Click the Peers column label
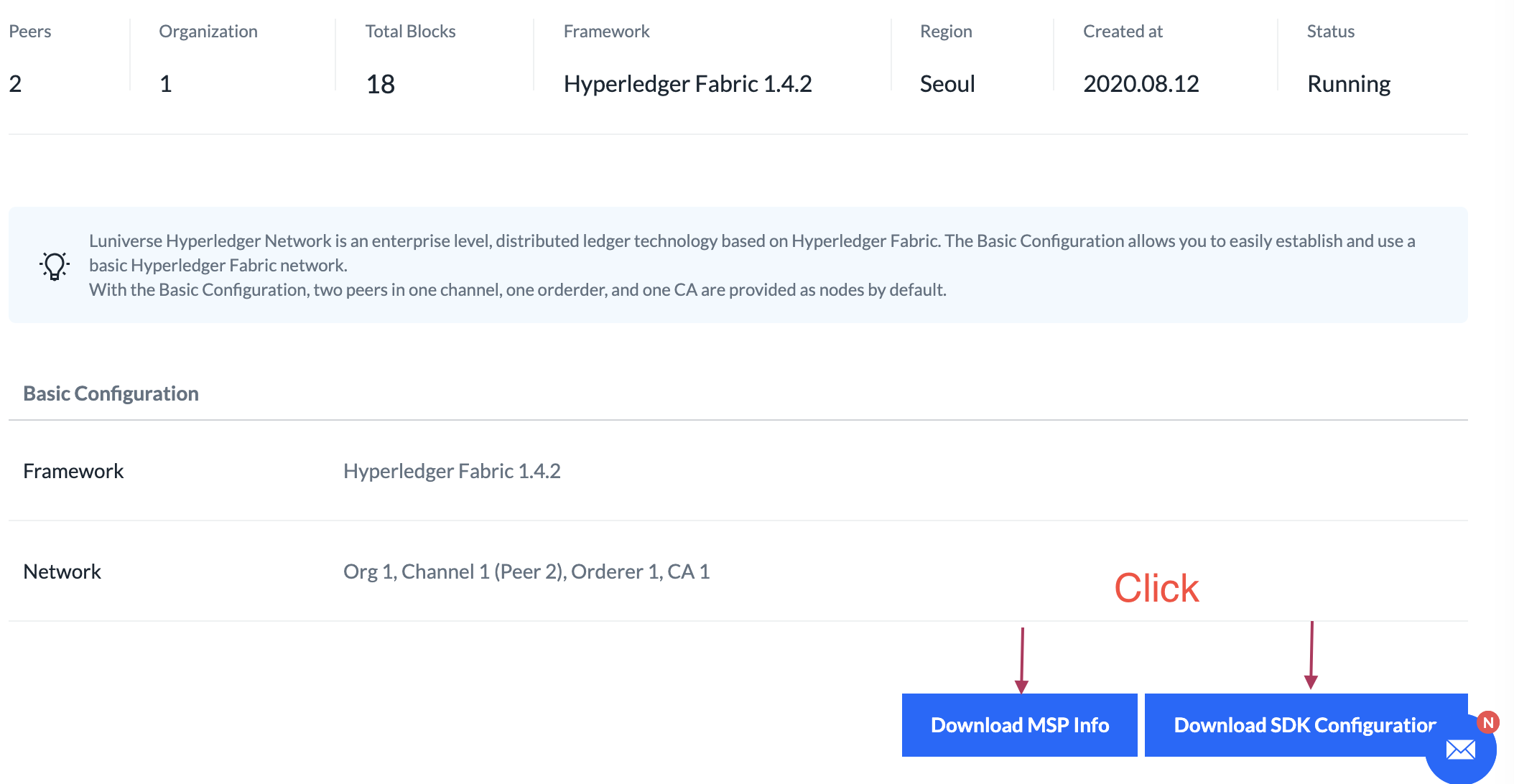Viewport: 1514px width, 784px height. 29,32
